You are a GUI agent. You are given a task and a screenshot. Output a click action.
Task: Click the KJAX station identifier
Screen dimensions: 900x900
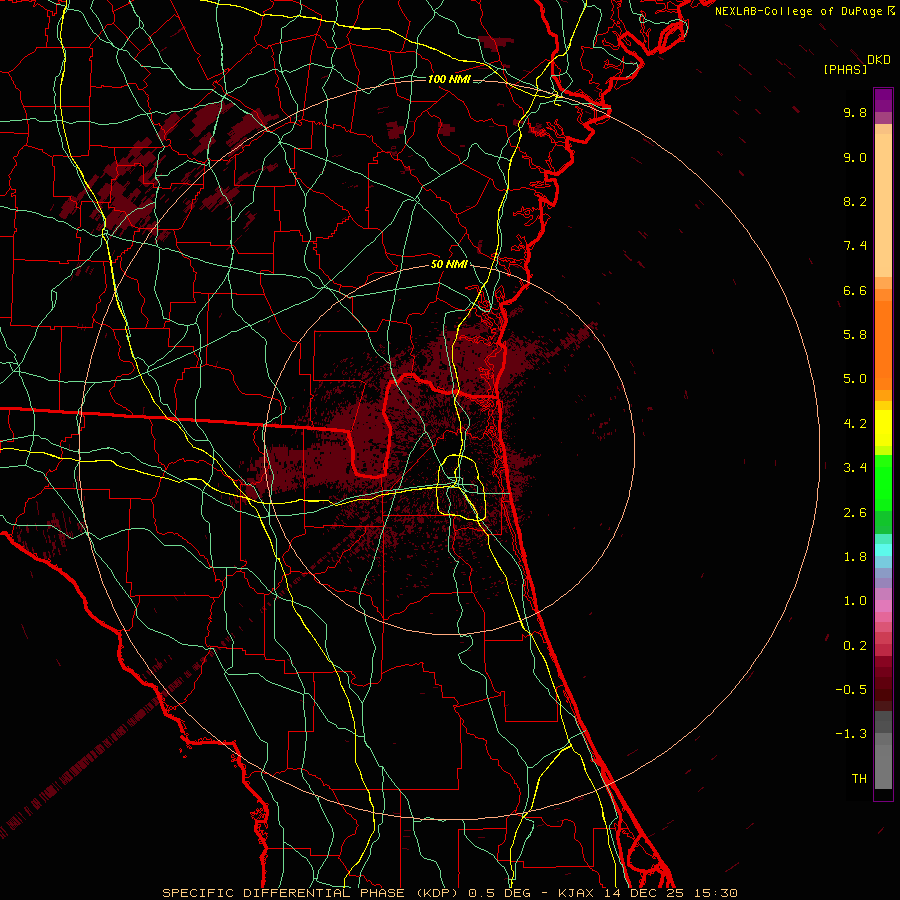click(x=576, y=893)
